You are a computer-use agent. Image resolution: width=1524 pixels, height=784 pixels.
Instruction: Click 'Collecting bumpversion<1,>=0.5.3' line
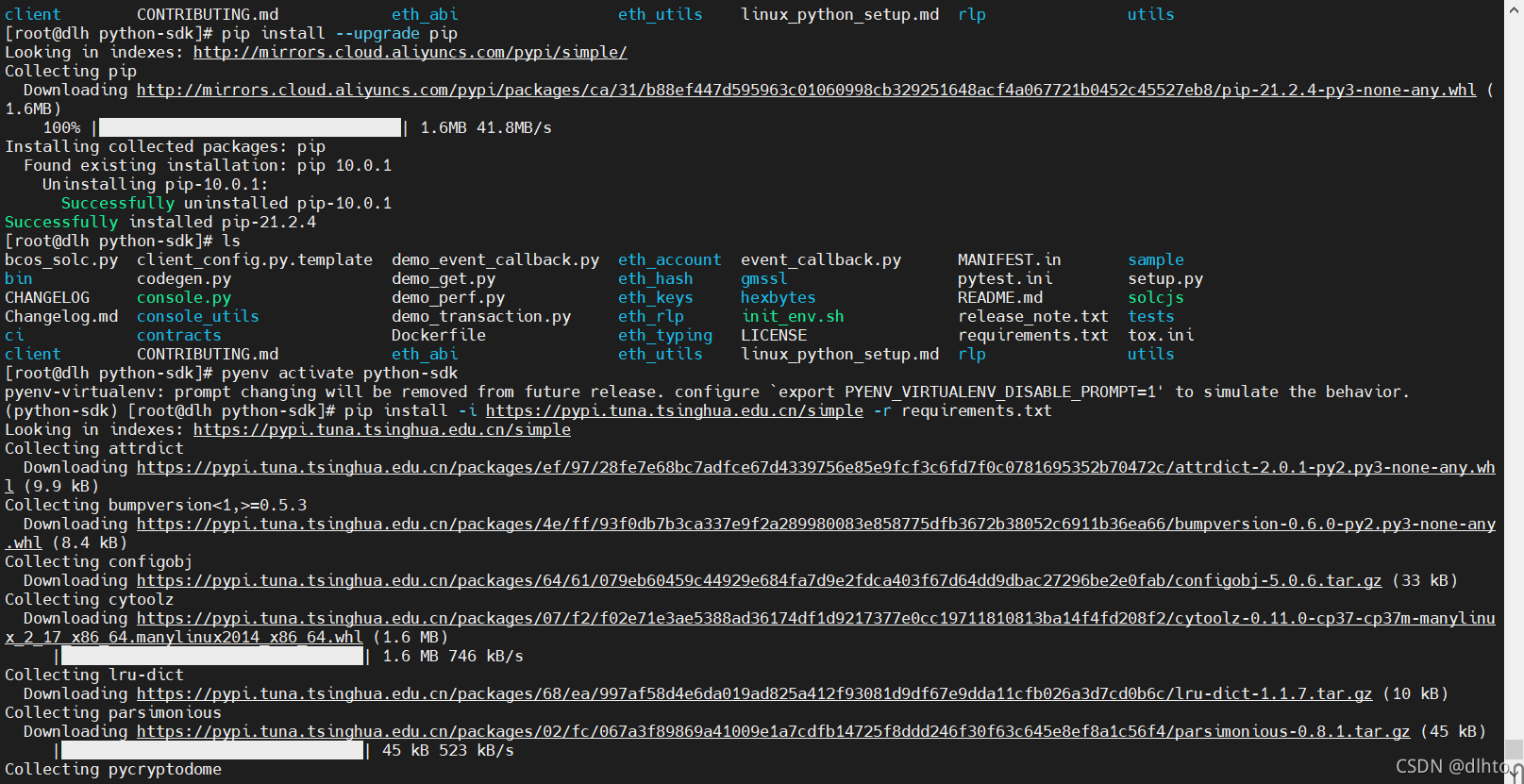(156, 505)
